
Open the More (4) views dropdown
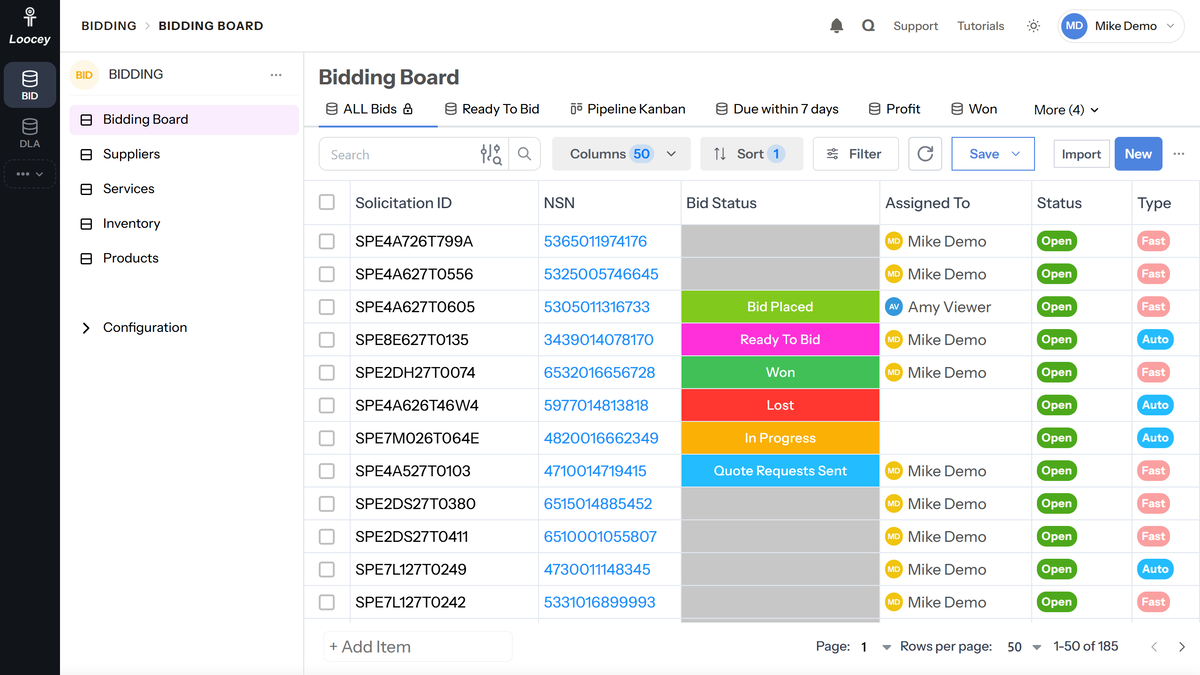(1066, 110)
